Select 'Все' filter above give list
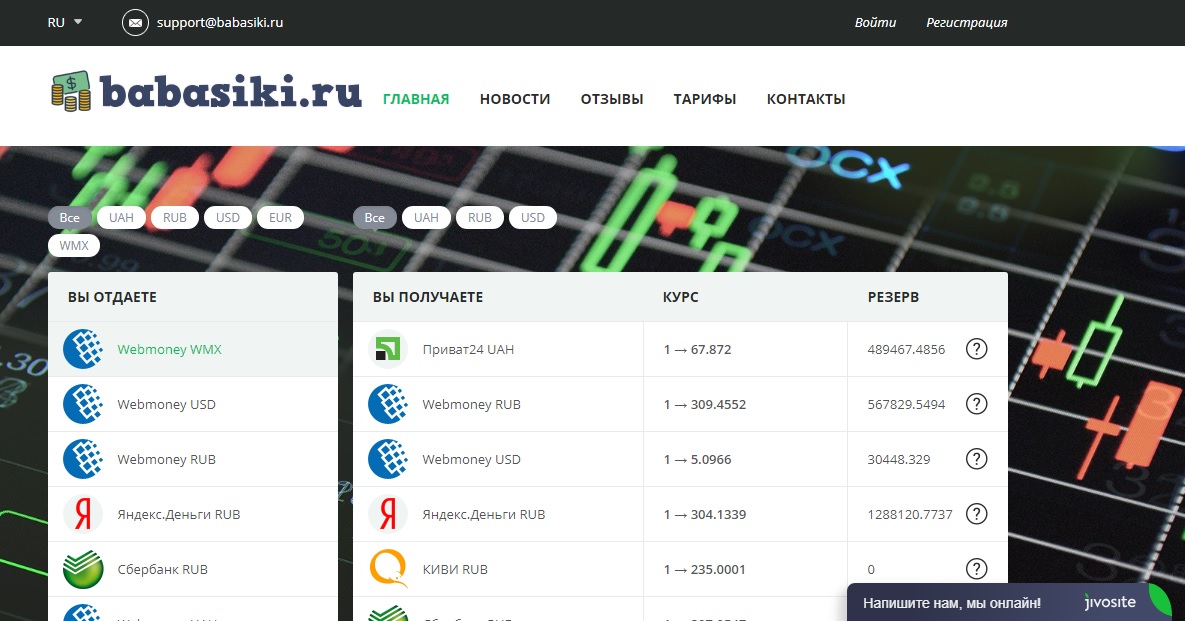Image resolution: width=1185 pixels, height=621 pixels. coord(70,218)
